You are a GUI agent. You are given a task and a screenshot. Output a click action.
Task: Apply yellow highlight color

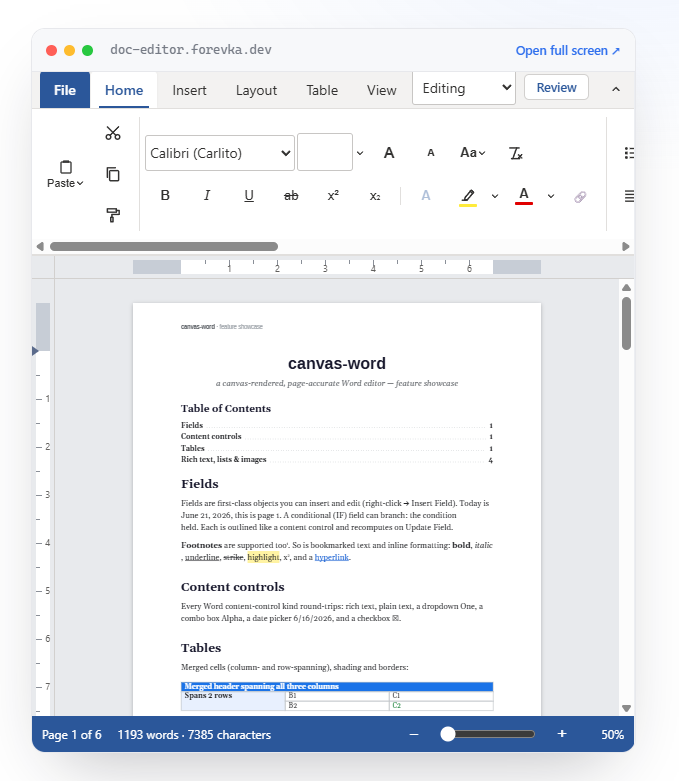pyautogui.click(x=468, y=197)
